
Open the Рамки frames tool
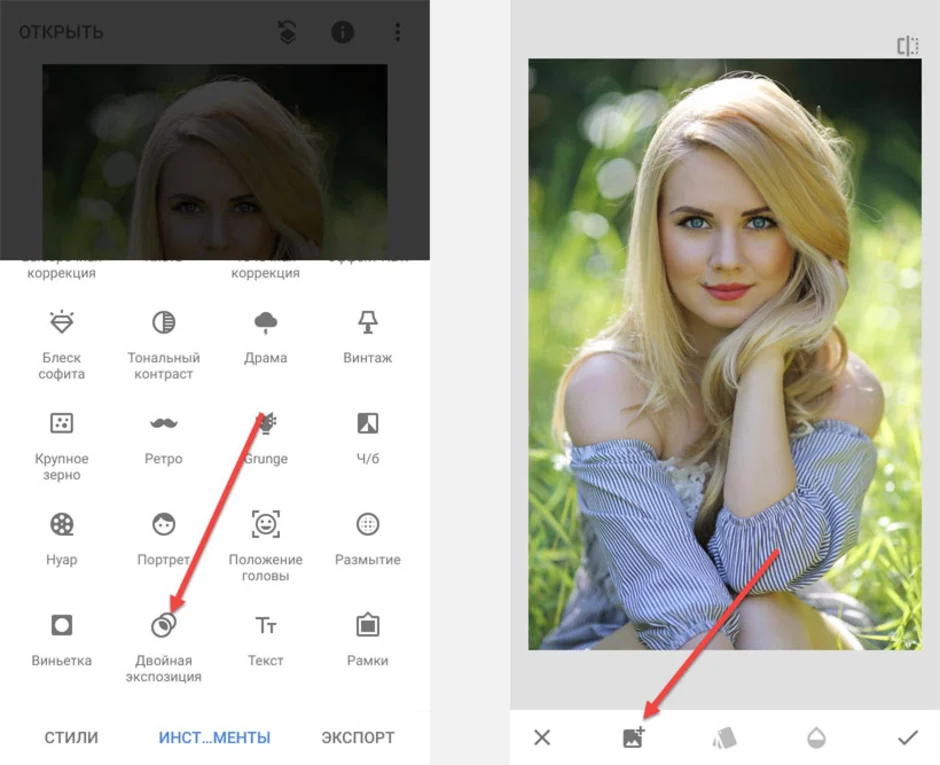[367, 640]
